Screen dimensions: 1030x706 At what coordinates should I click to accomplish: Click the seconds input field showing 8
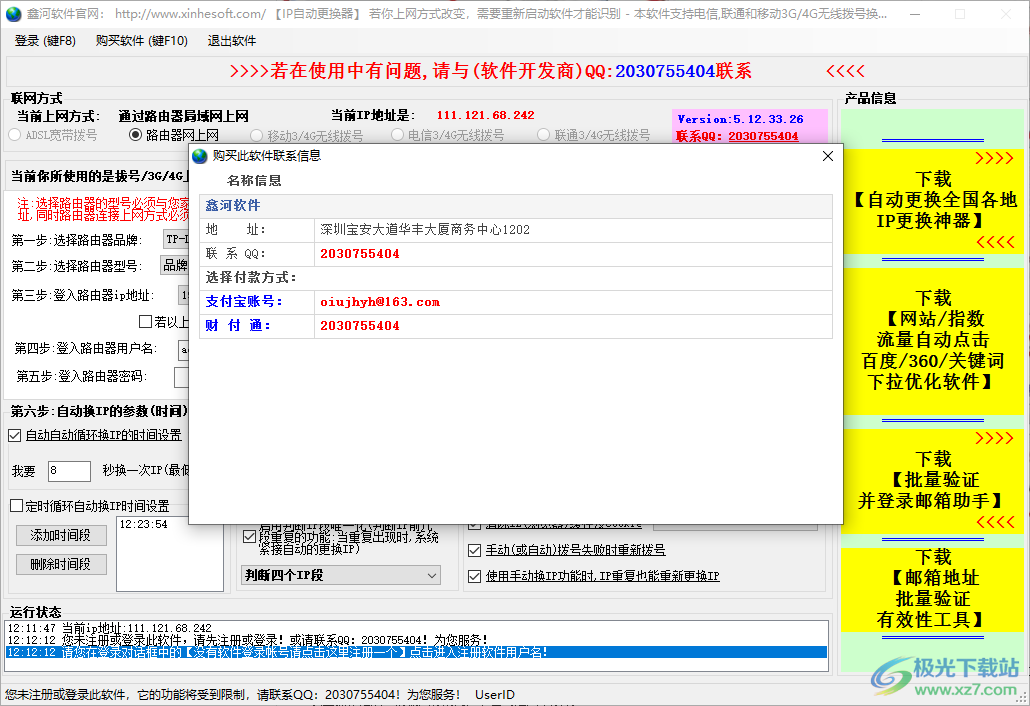69,471
